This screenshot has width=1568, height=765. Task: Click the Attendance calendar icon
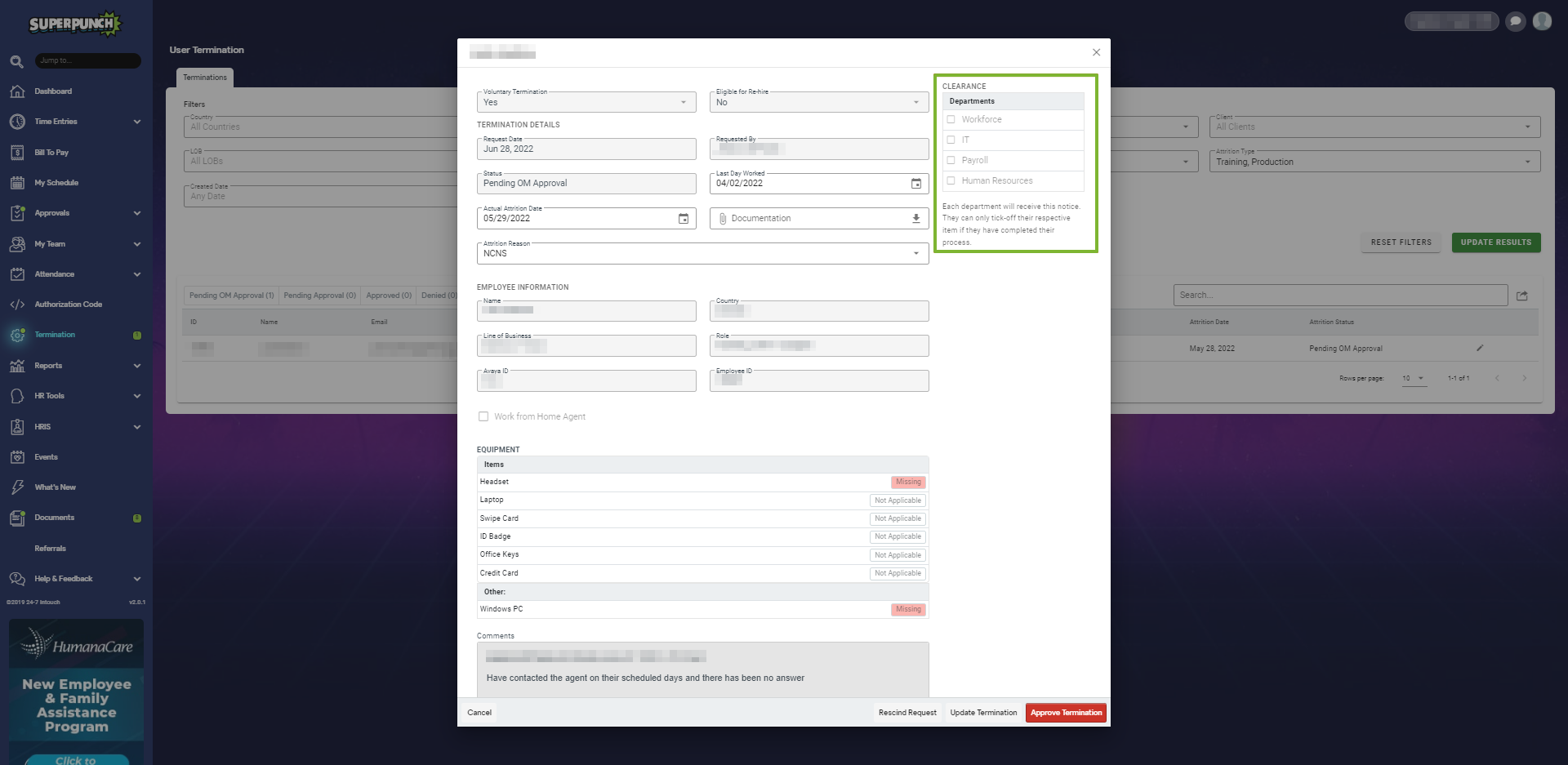pyautogui.click(x=17, y=274)
